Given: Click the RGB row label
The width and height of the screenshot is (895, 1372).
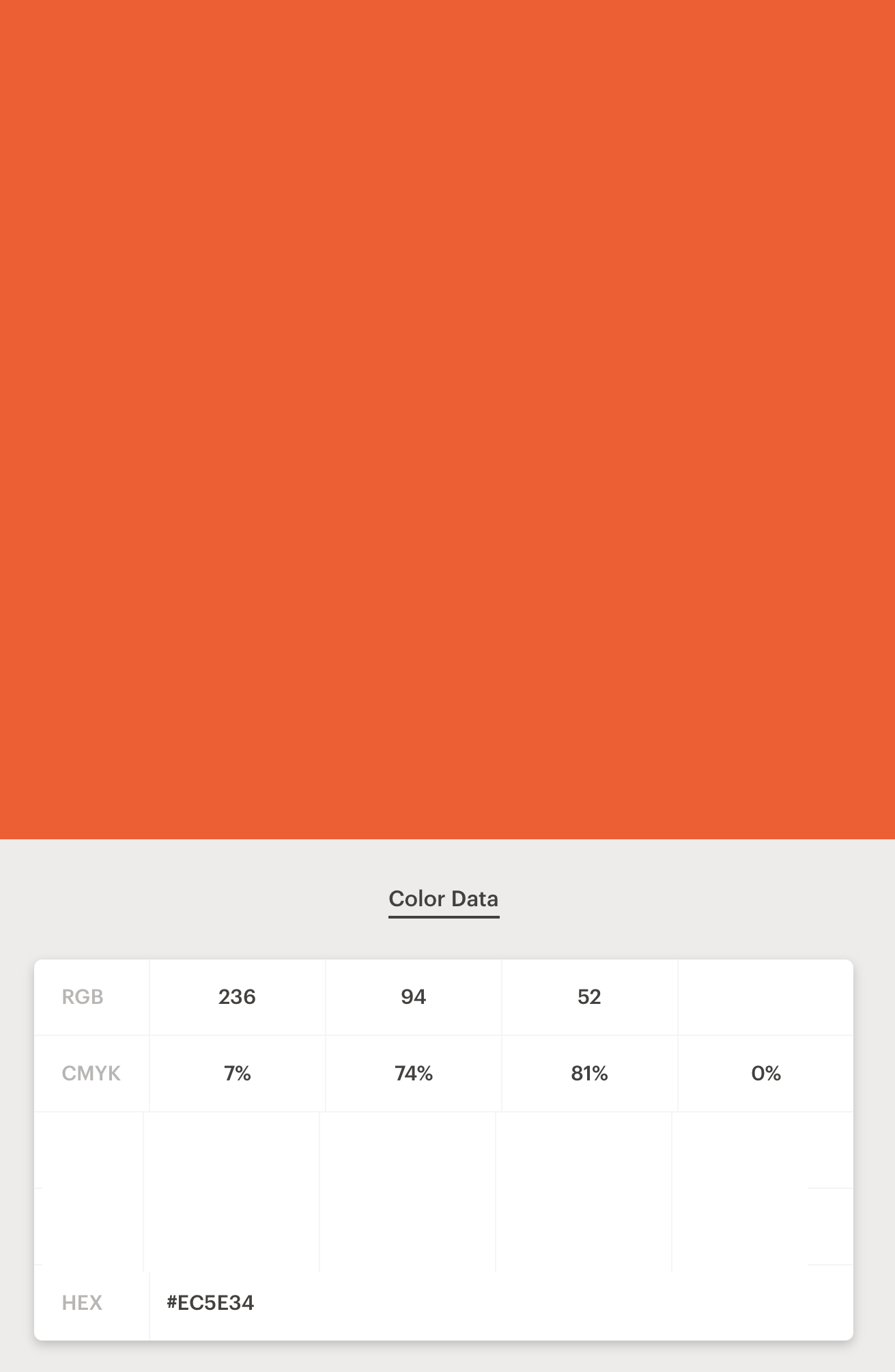Looking at the screenshot, I should point(83,997).
